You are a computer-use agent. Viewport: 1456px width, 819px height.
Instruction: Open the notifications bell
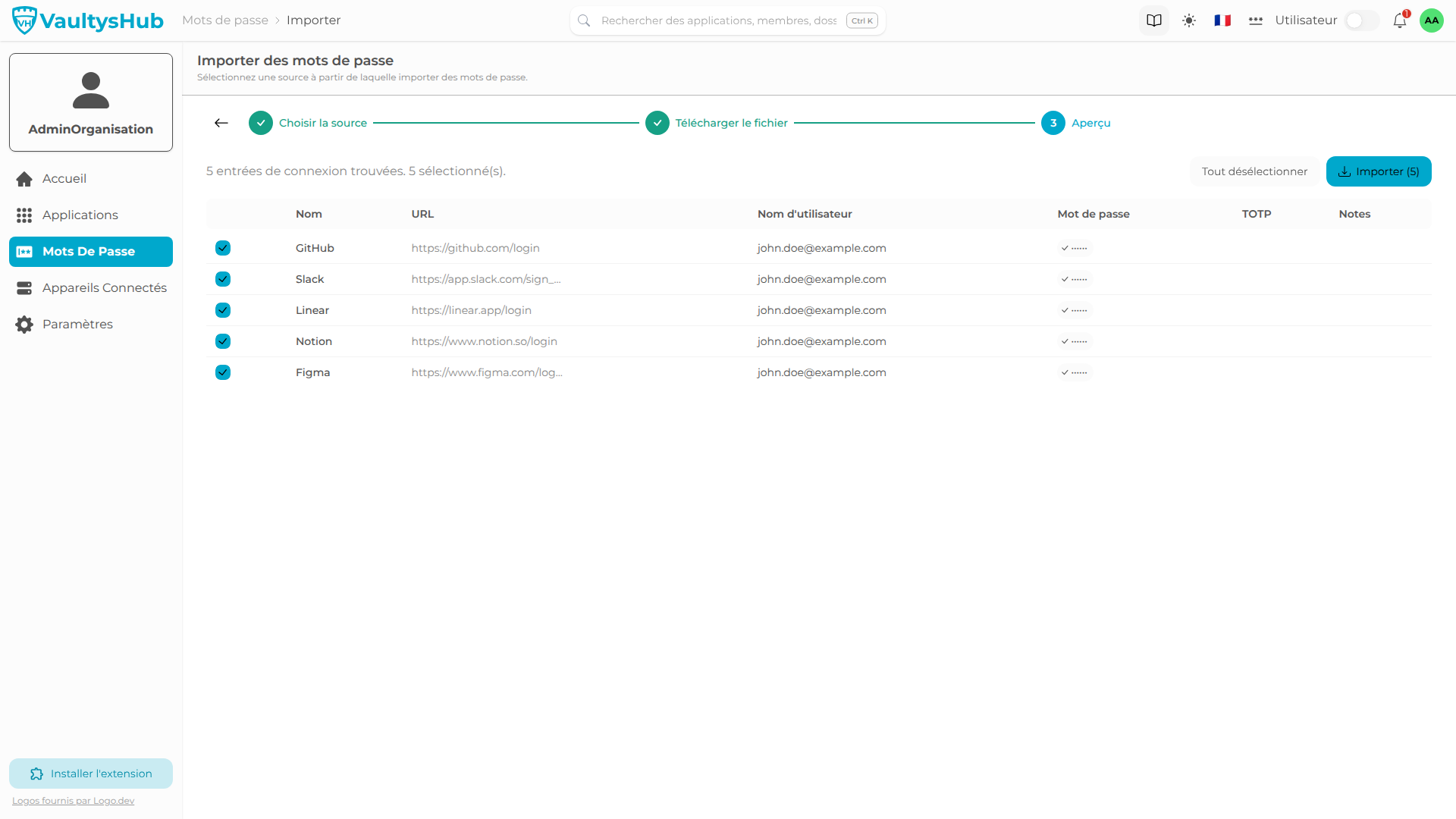coord(1400,20)
